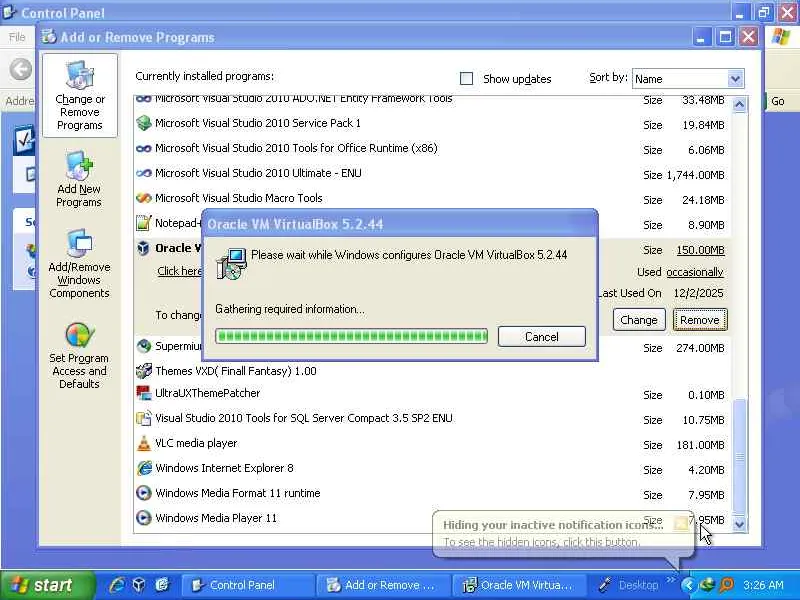Open File menu in Control Panel window

click(17, 37)
